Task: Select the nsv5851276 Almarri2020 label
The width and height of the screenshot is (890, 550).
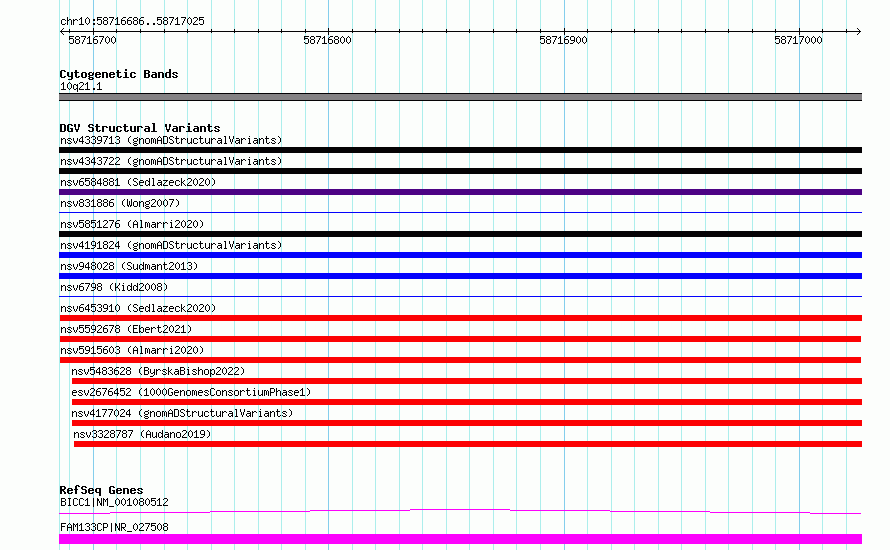Action: 132,224
